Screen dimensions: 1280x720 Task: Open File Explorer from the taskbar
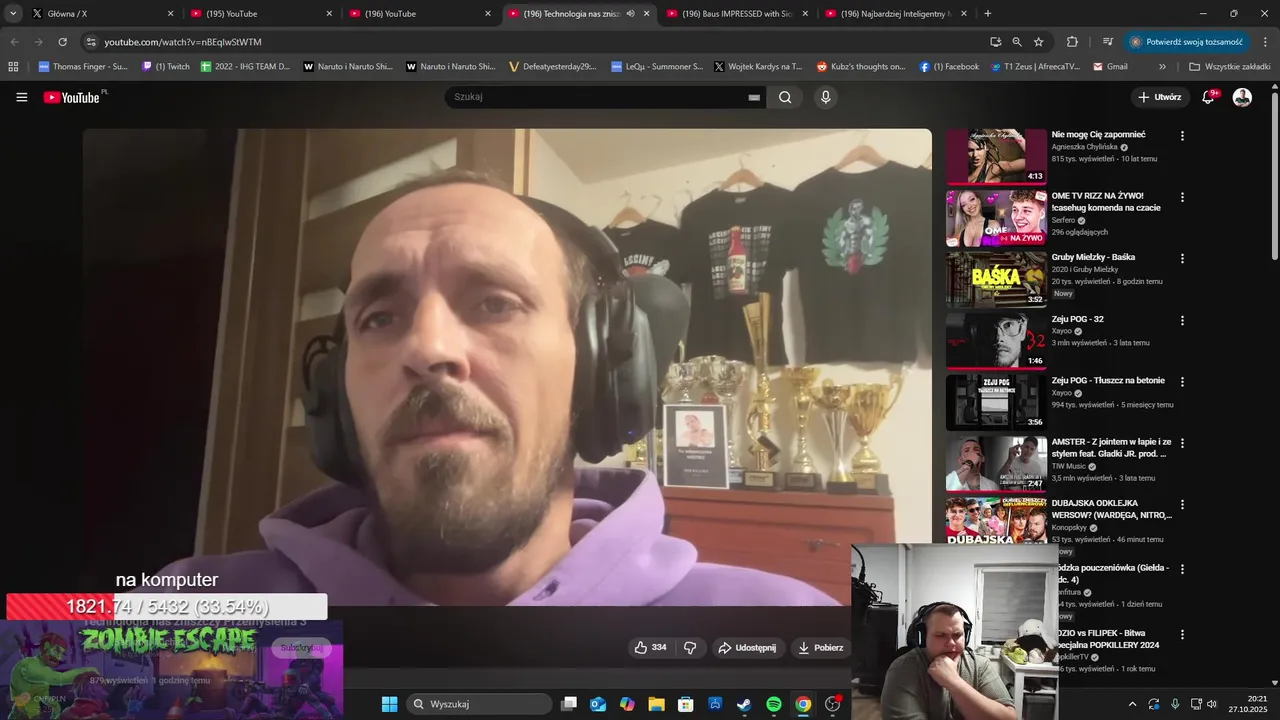(x=656, y=704)
